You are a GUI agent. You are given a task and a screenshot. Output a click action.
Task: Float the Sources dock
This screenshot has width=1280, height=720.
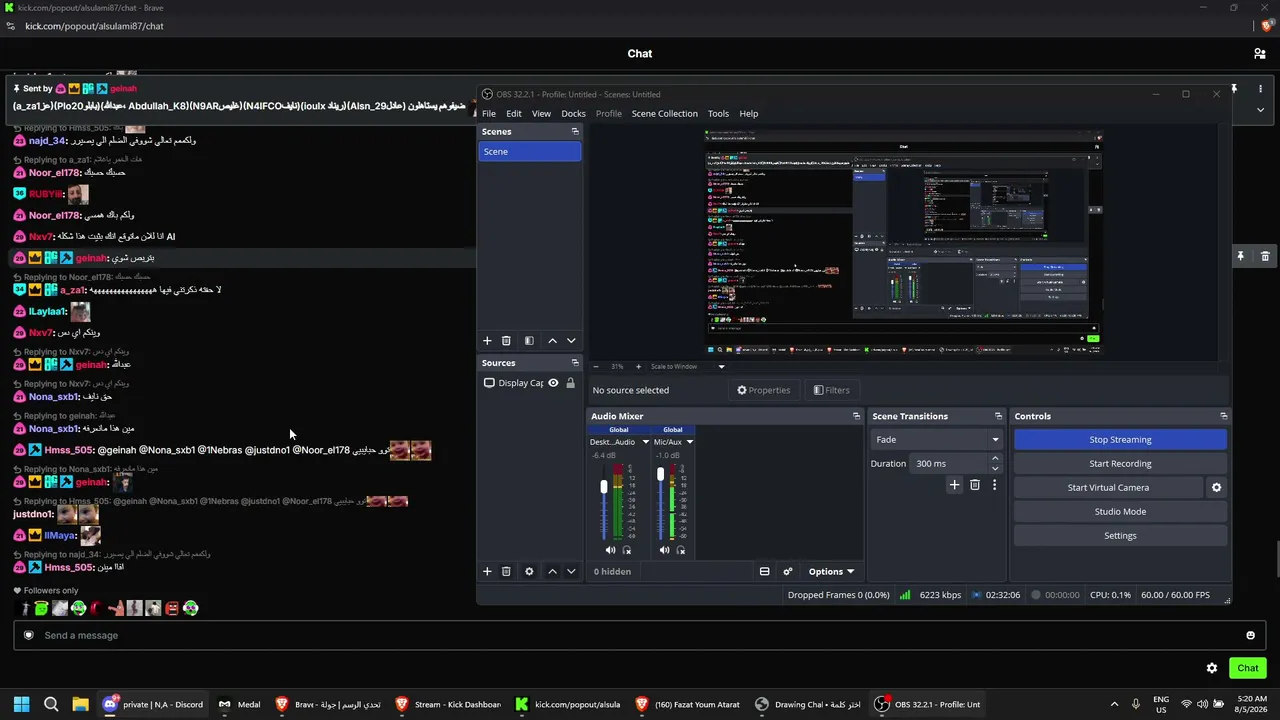coord(575,363)
